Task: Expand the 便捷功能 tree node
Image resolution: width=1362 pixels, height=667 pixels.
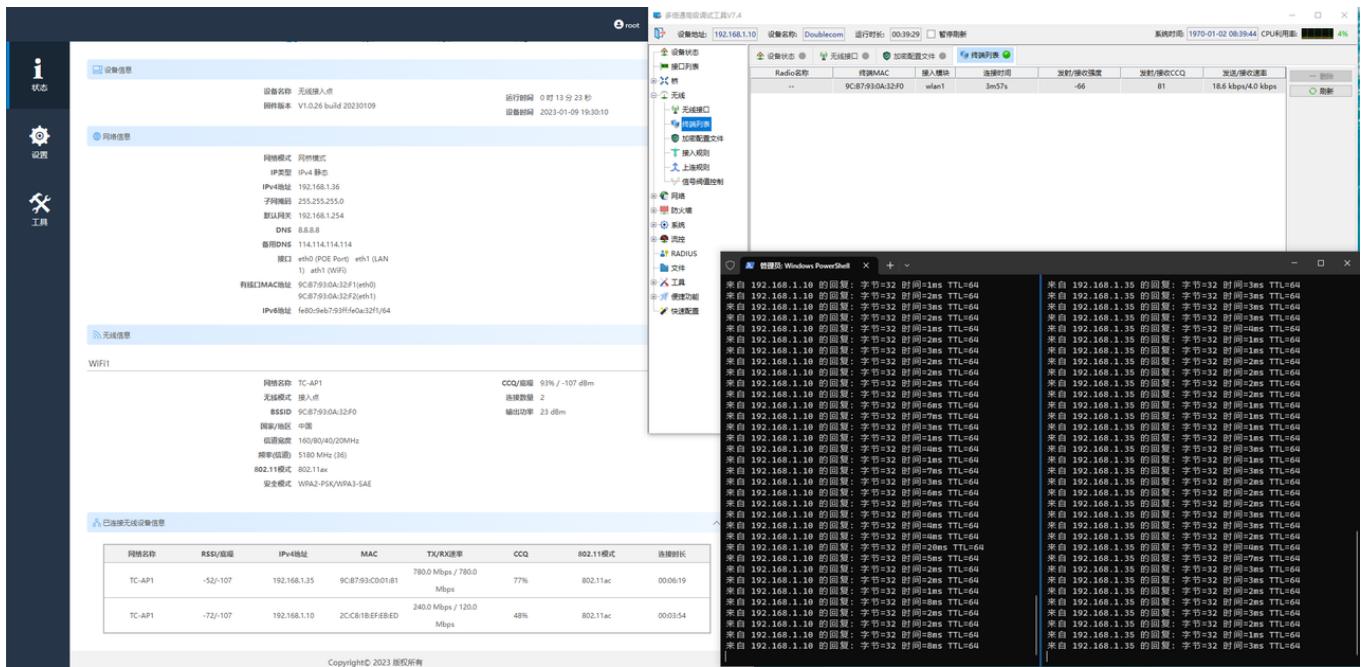Action: tap(653, 297)
